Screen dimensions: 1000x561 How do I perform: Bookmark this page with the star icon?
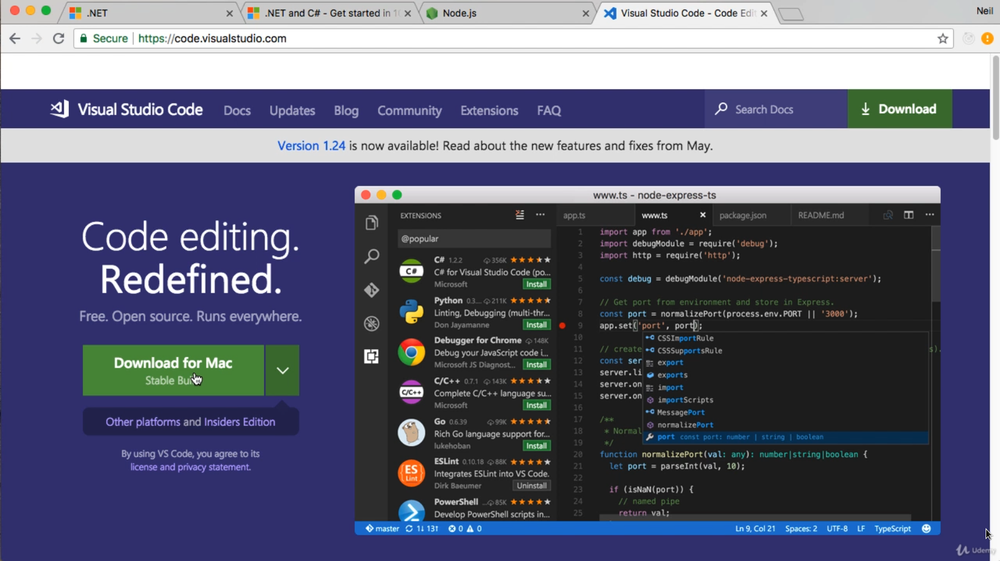tap(943, 39)
